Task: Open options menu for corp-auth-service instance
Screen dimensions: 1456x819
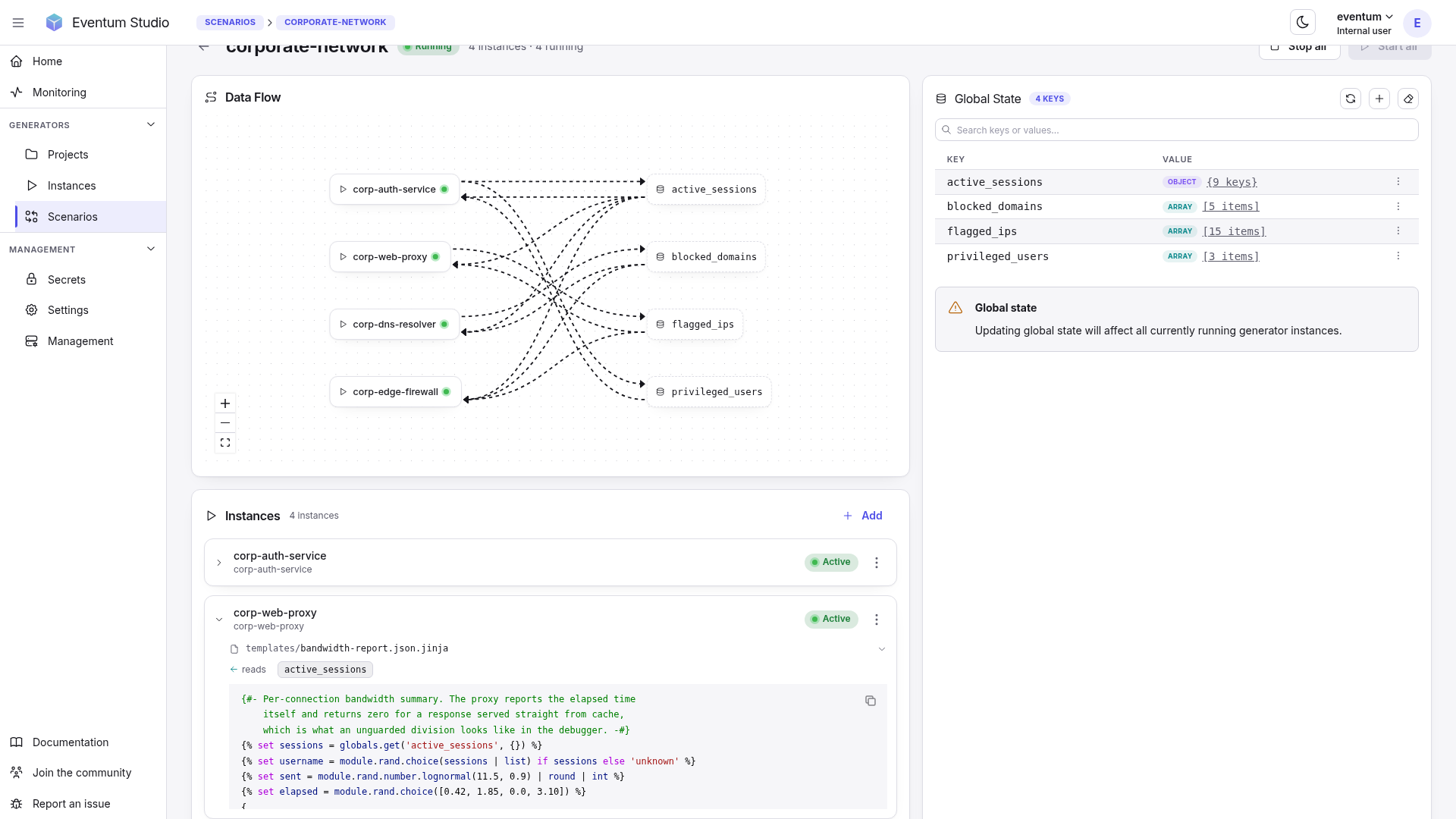Action: pyautogui.click(x=877, y=563)
